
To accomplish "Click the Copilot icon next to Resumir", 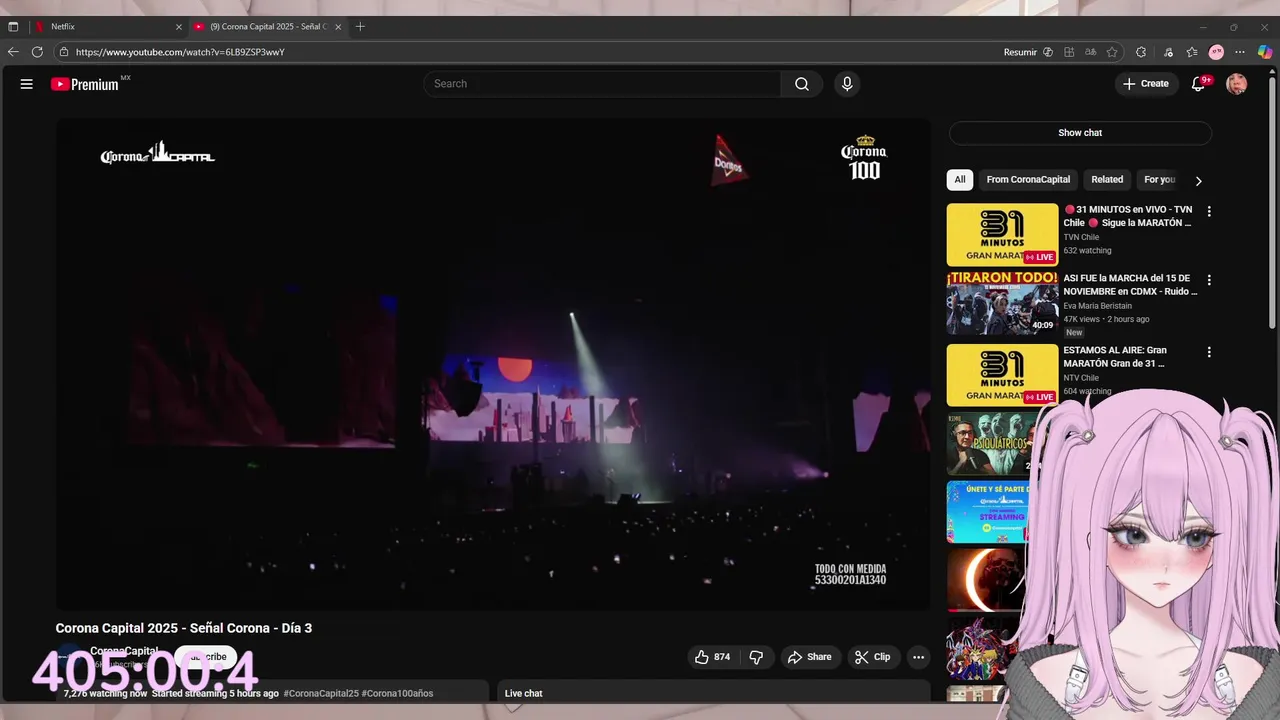I will pyautogui.click(x=1048, y=52).
